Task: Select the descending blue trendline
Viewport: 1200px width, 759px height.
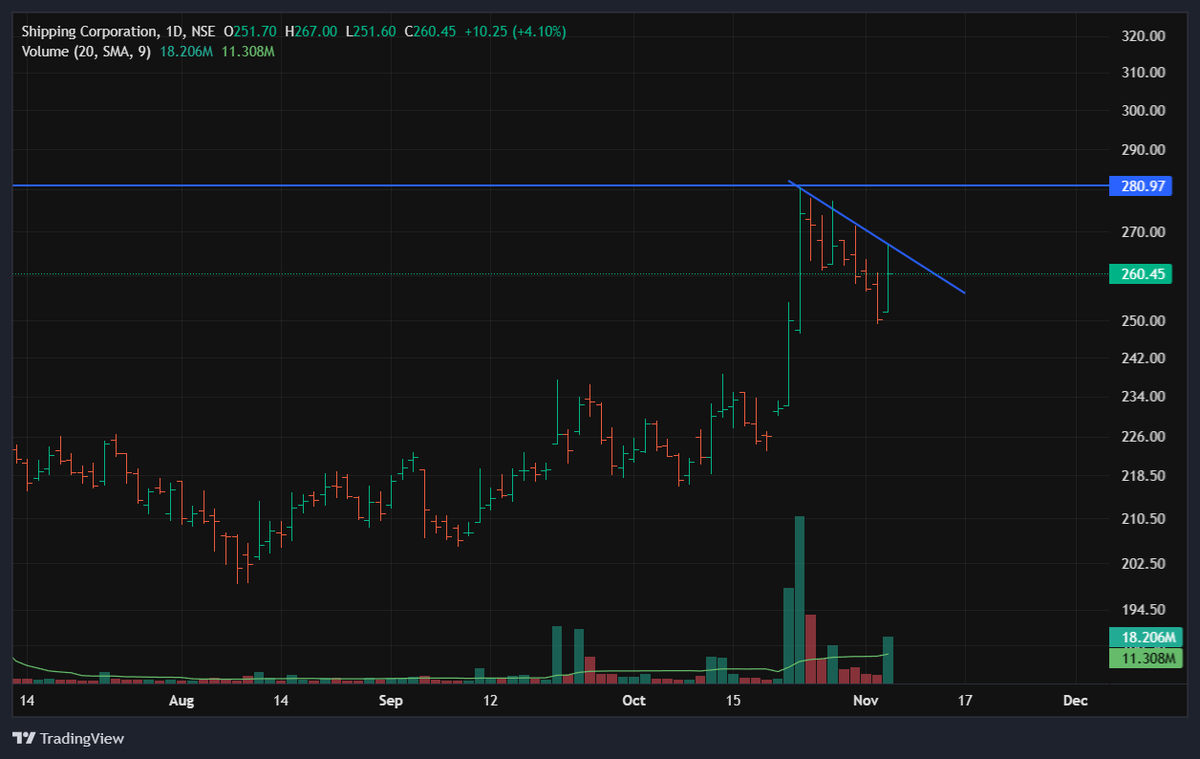Action: point(876,237)
